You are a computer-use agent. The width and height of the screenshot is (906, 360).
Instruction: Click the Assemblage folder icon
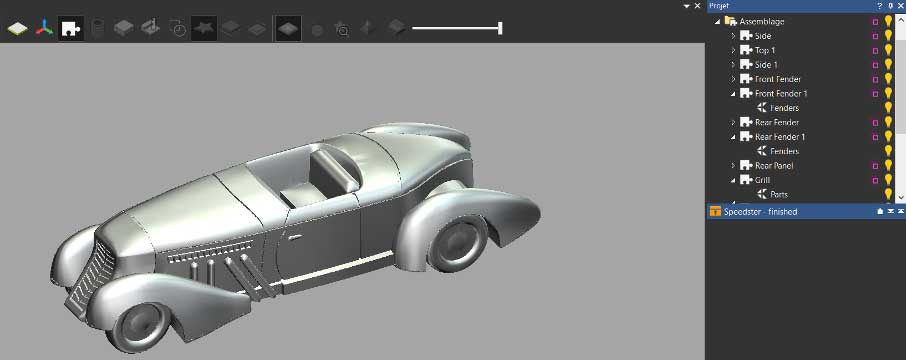[x=730, y=21]
